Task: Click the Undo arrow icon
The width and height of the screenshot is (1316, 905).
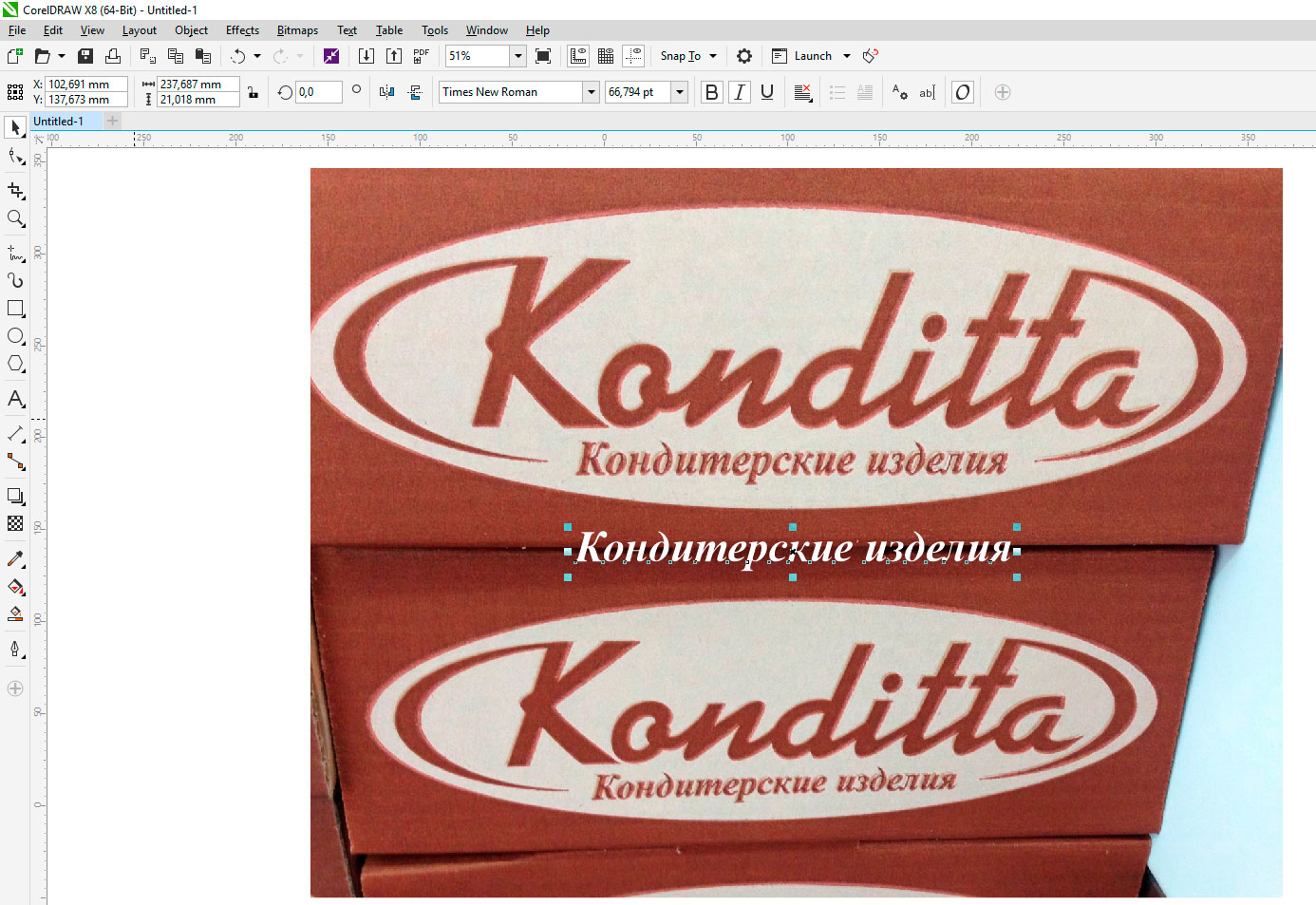Action: tap(237, 56)
